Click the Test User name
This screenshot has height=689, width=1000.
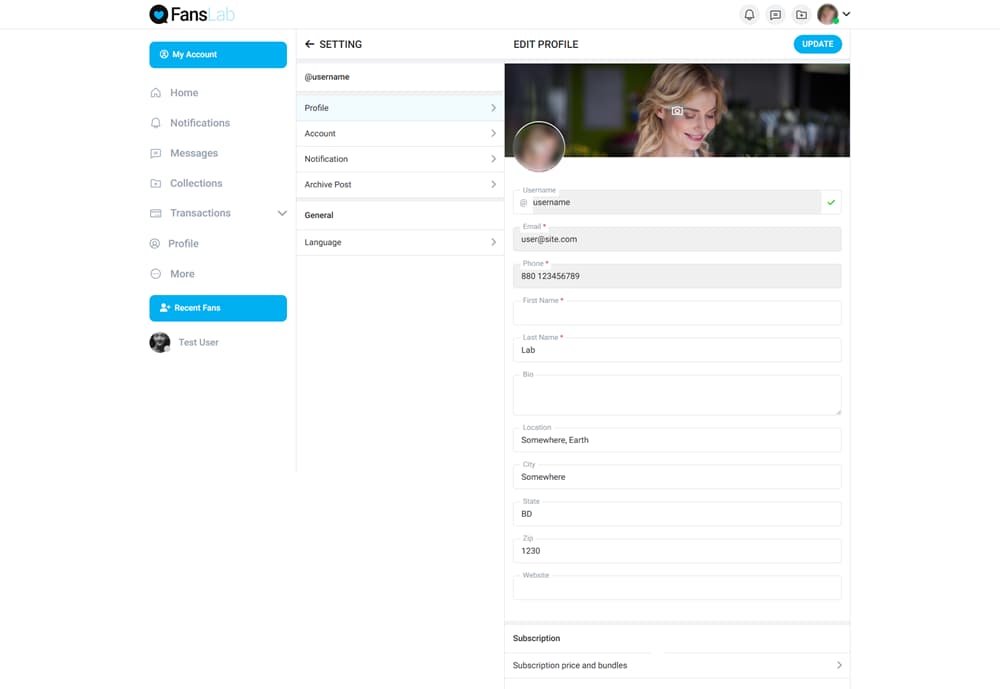[x=198, y=343]
